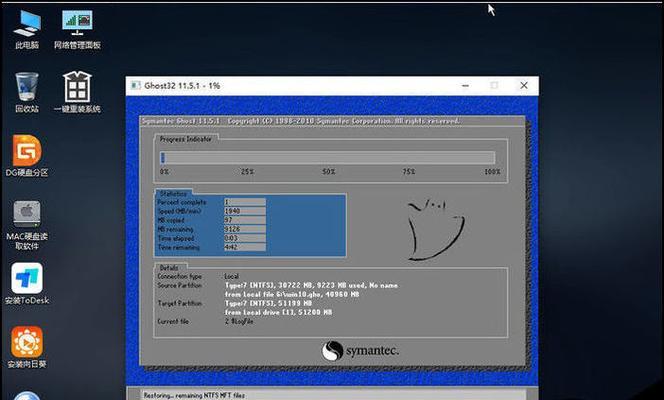Click the source line mentioning win10.gho
Screen dimensions: 664x400
click(x=292, y=294)
